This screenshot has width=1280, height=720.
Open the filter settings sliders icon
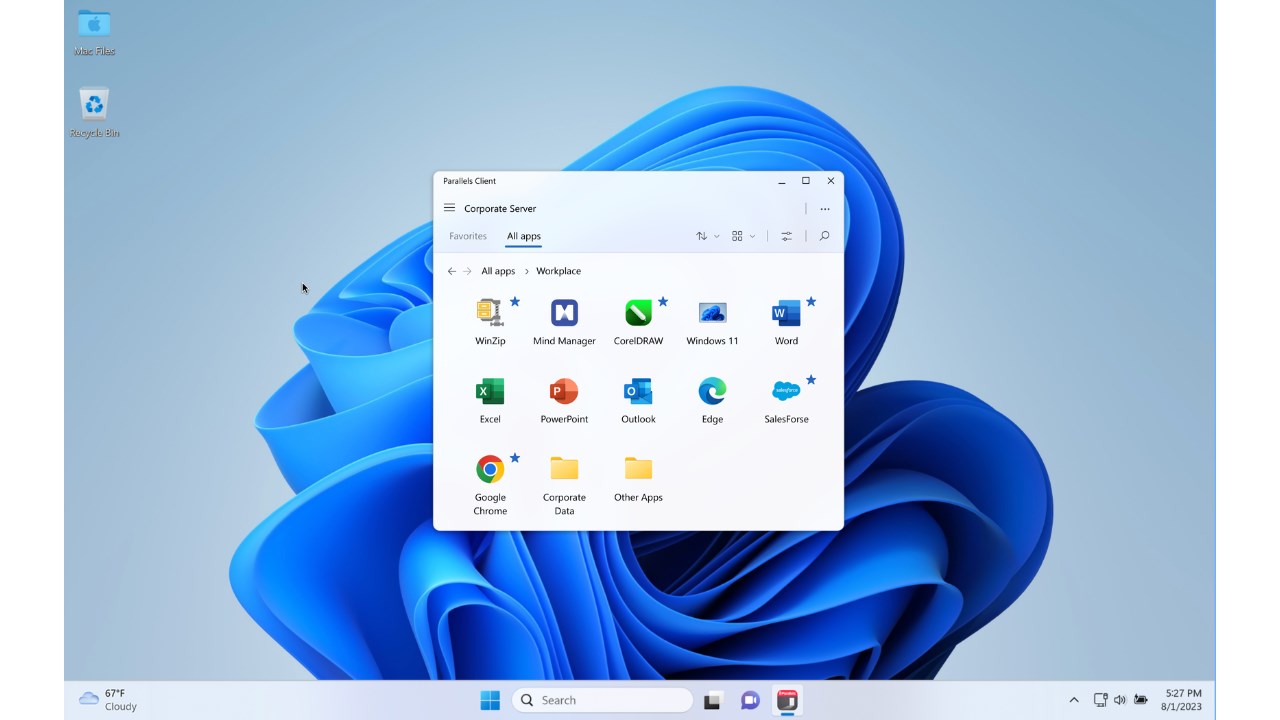click(x=787, y=236)
